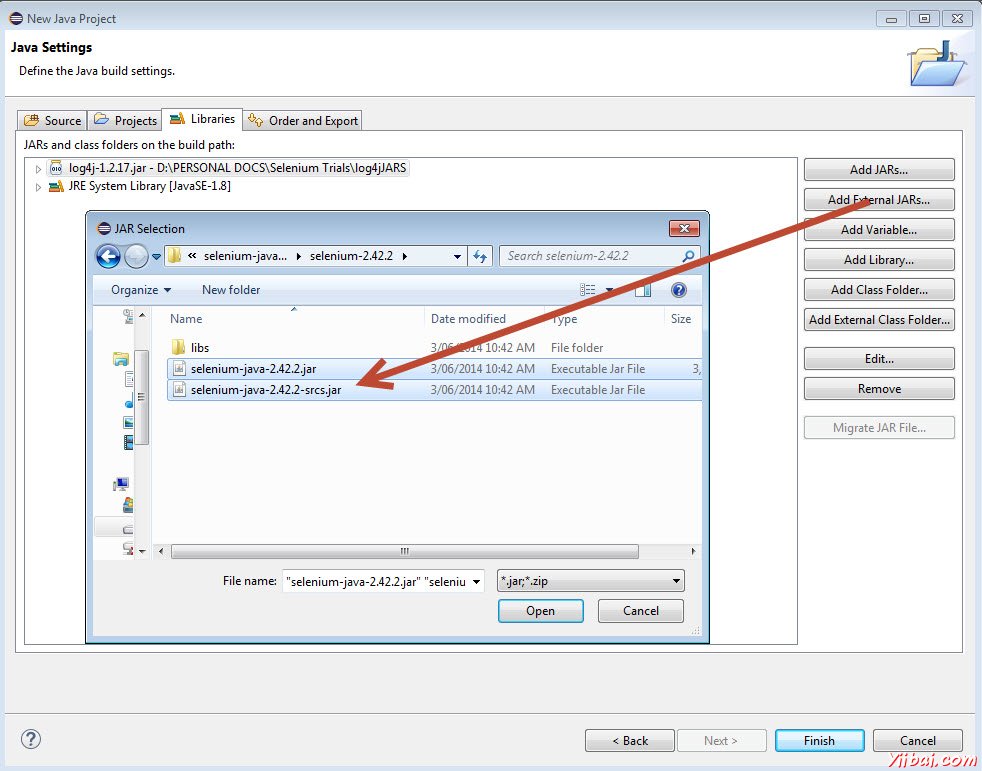Click the Add External JARs button
This screenshot has width=982, height=771.
(x=878, y=199)
